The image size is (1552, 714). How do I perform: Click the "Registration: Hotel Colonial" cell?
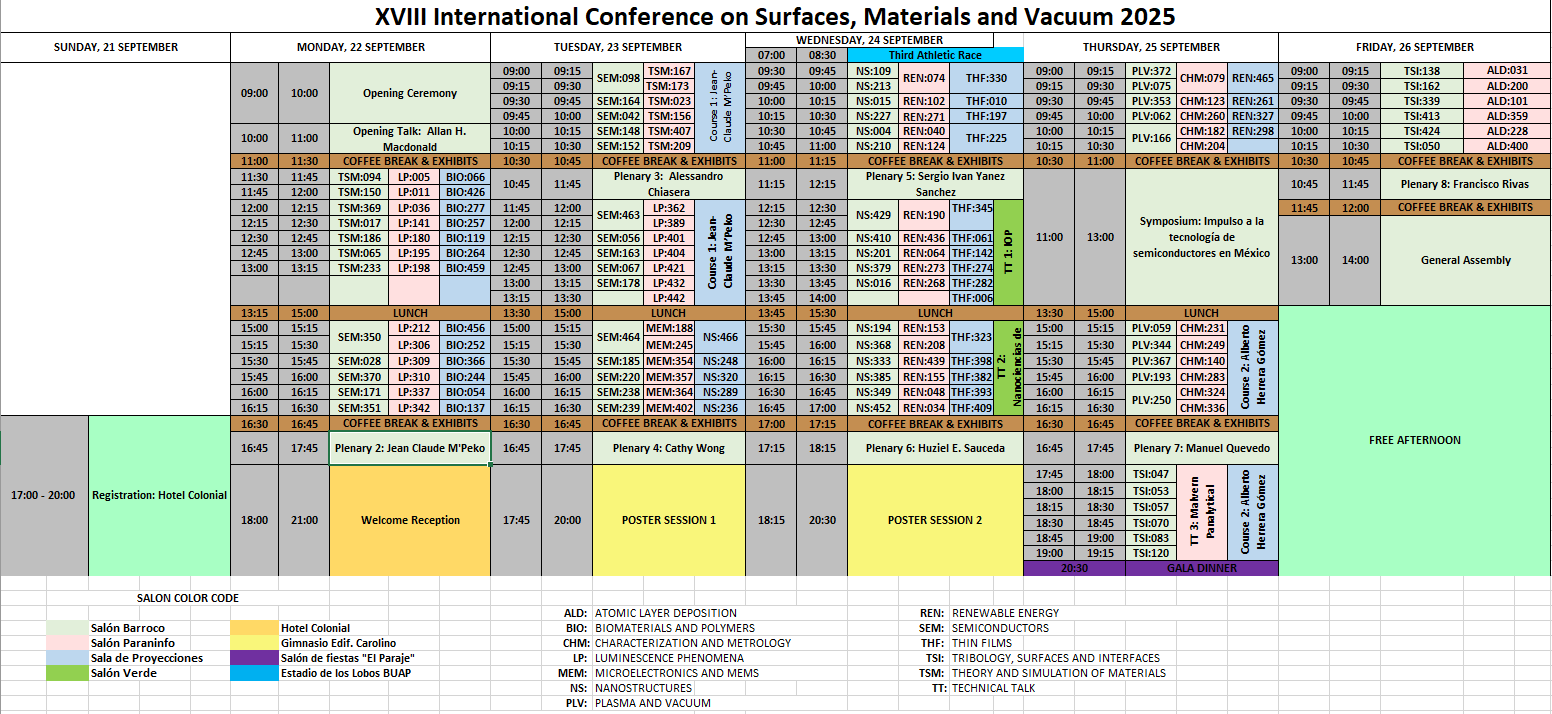click(x=160, y=495)
